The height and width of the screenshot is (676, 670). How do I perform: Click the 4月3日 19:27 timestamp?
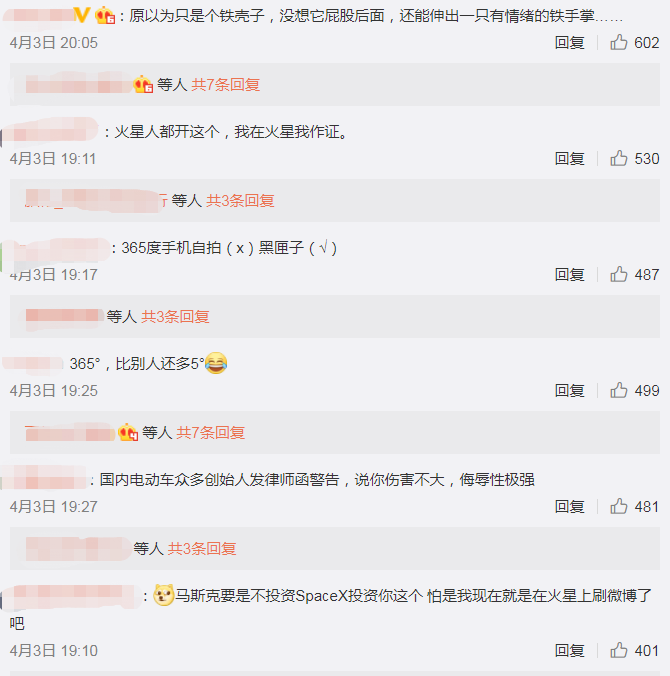click(x=54, y=507)
